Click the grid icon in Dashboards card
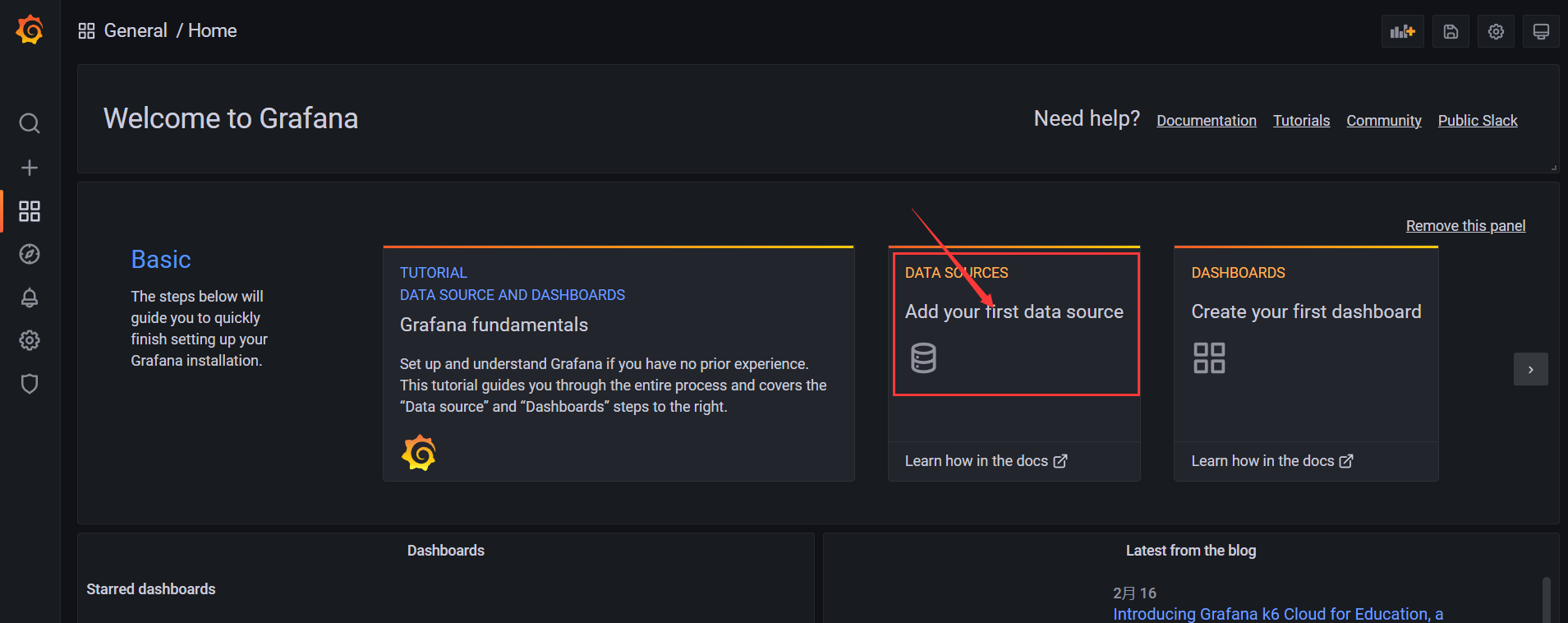 pos(1209,358)
